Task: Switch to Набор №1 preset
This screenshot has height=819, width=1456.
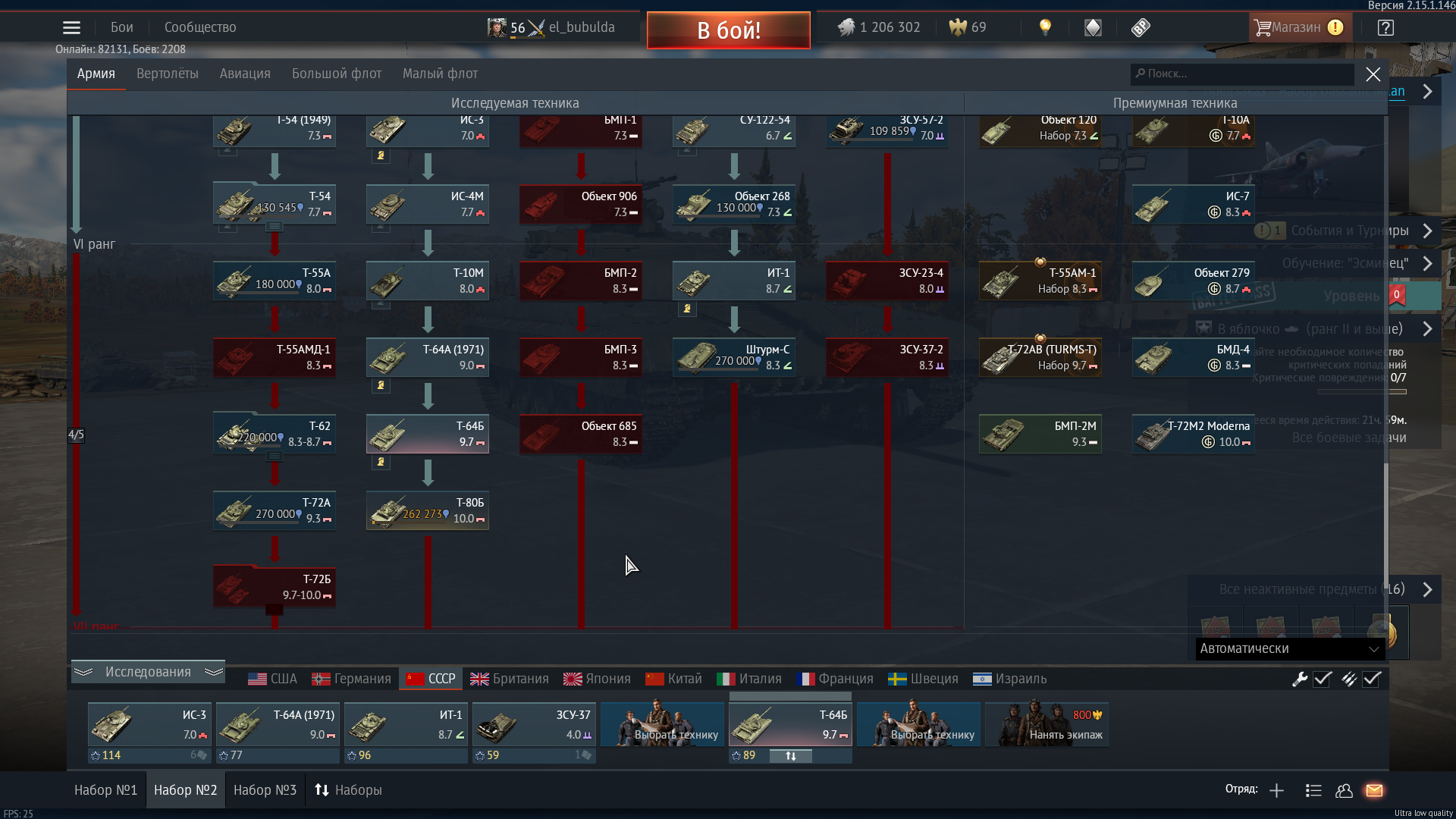Action: pos(105,790)
